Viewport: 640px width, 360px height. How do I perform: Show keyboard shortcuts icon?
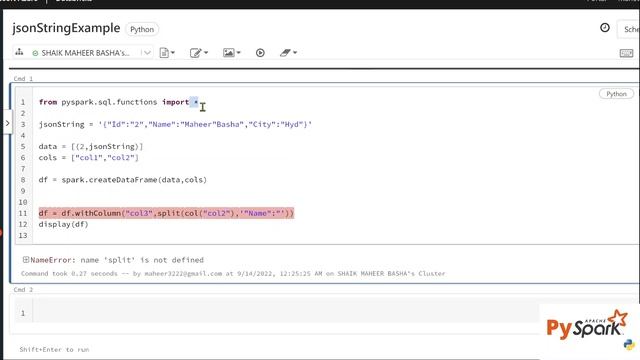click(626, 53)
